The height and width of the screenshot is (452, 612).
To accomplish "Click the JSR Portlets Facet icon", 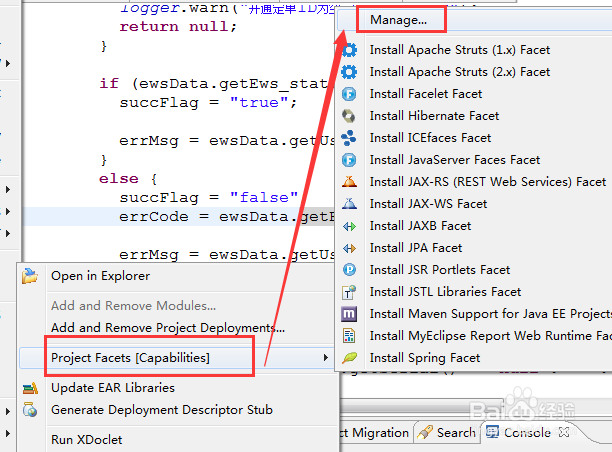I will tap(349, 270).
